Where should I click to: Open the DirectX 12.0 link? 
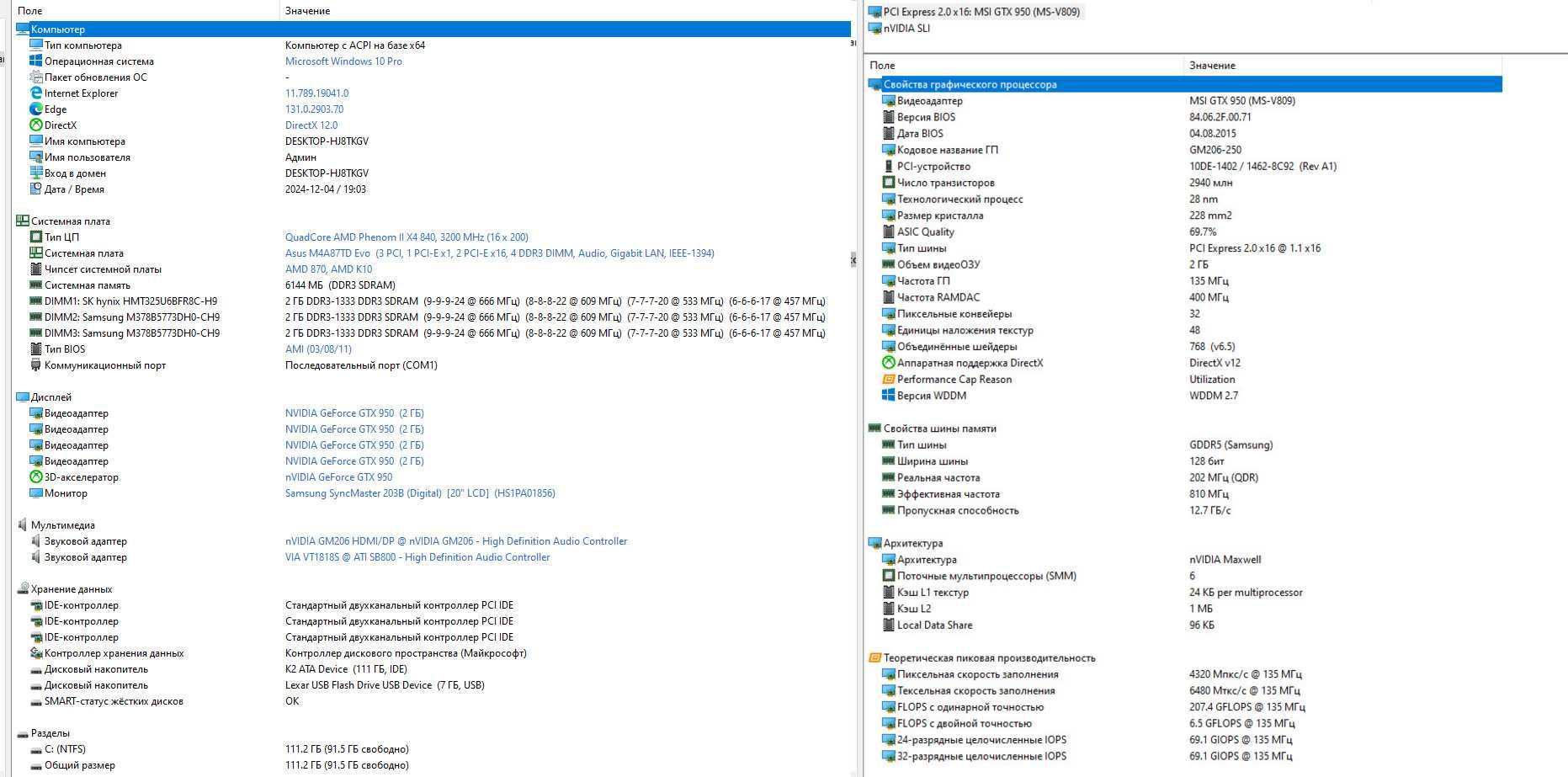tap(311, 125)
